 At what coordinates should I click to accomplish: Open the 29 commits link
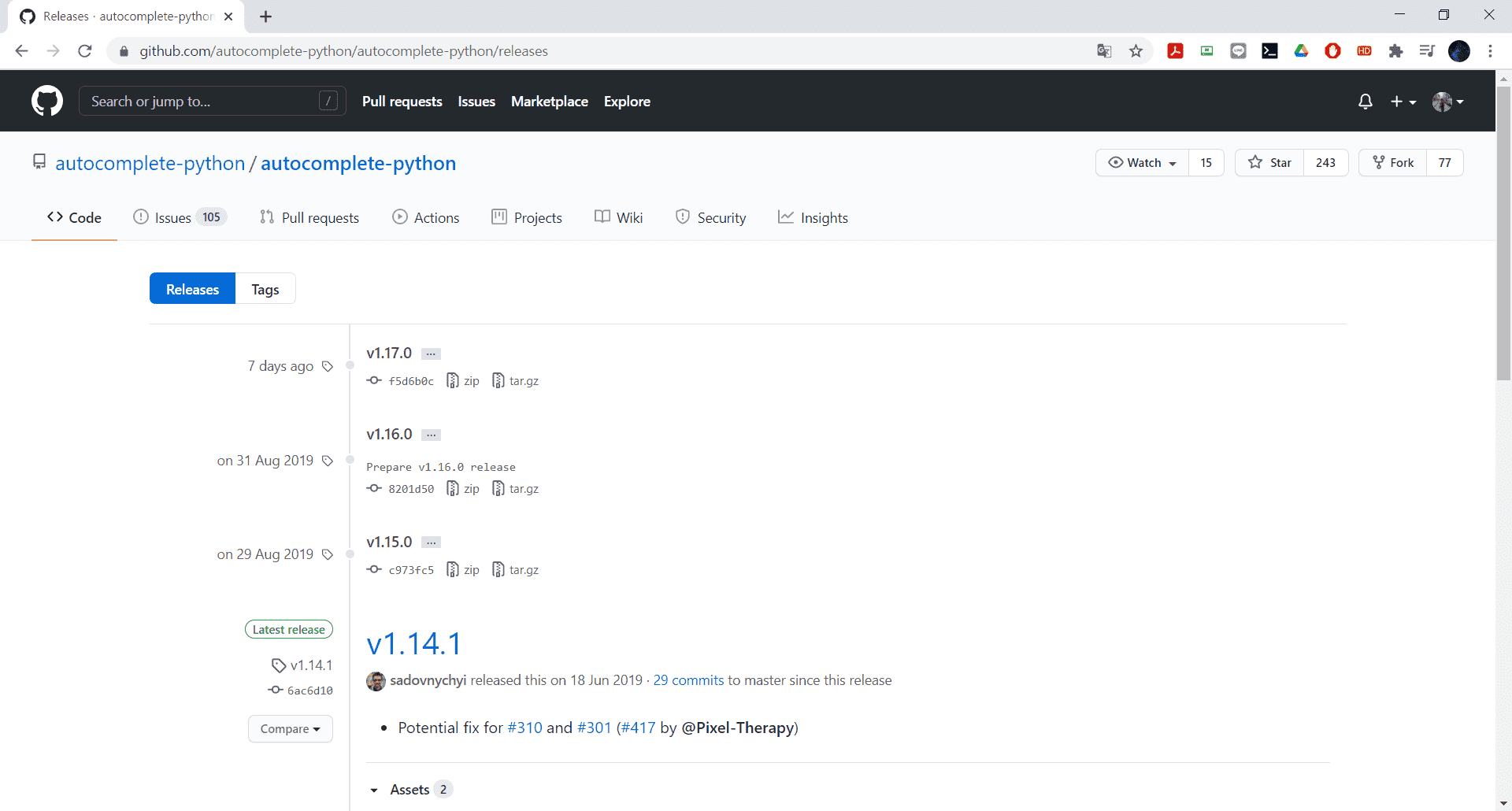coord(688,680)
